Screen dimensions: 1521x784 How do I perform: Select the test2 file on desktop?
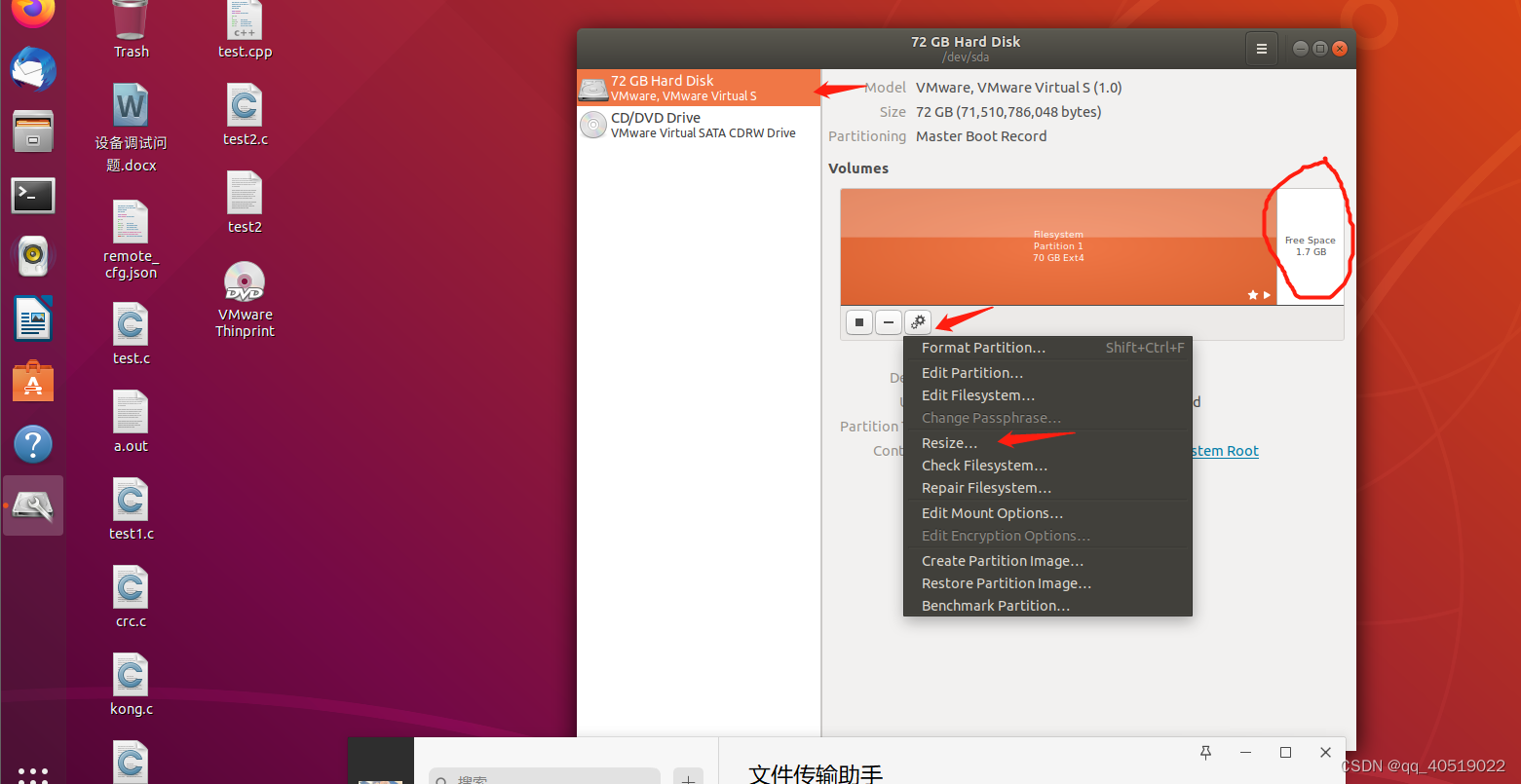tap(245, 203)
